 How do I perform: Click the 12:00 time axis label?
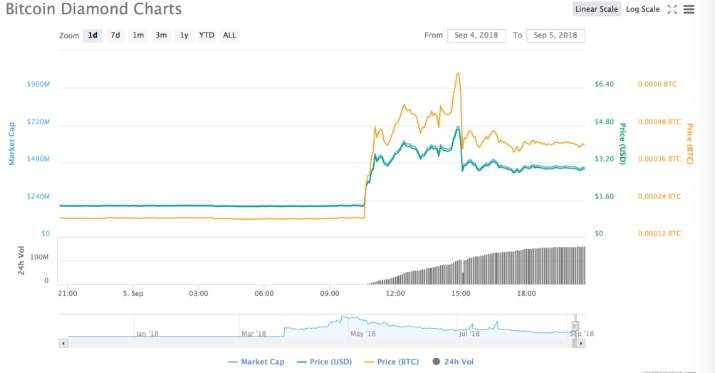(x=395, y=293)
